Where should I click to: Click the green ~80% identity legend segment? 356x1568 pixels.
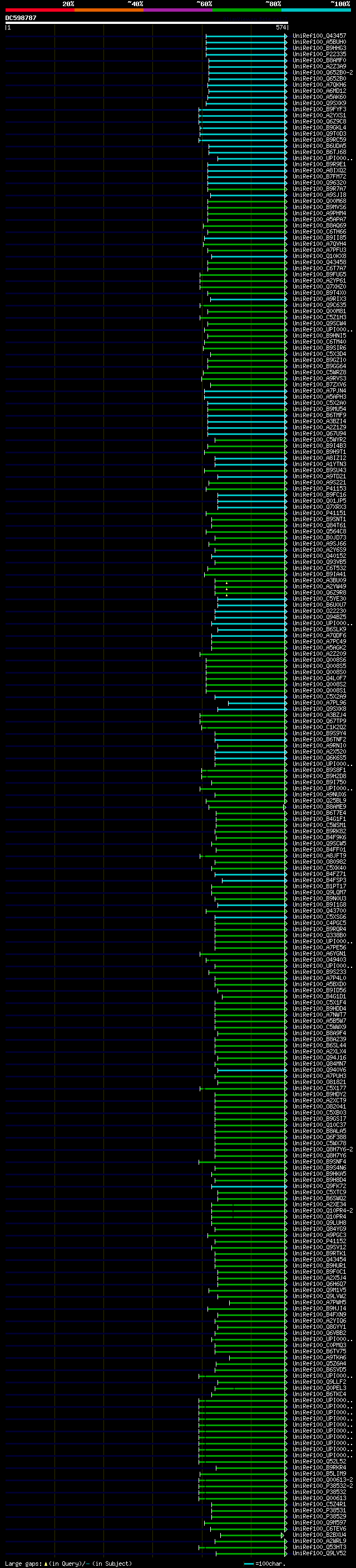tap(247, 10)
